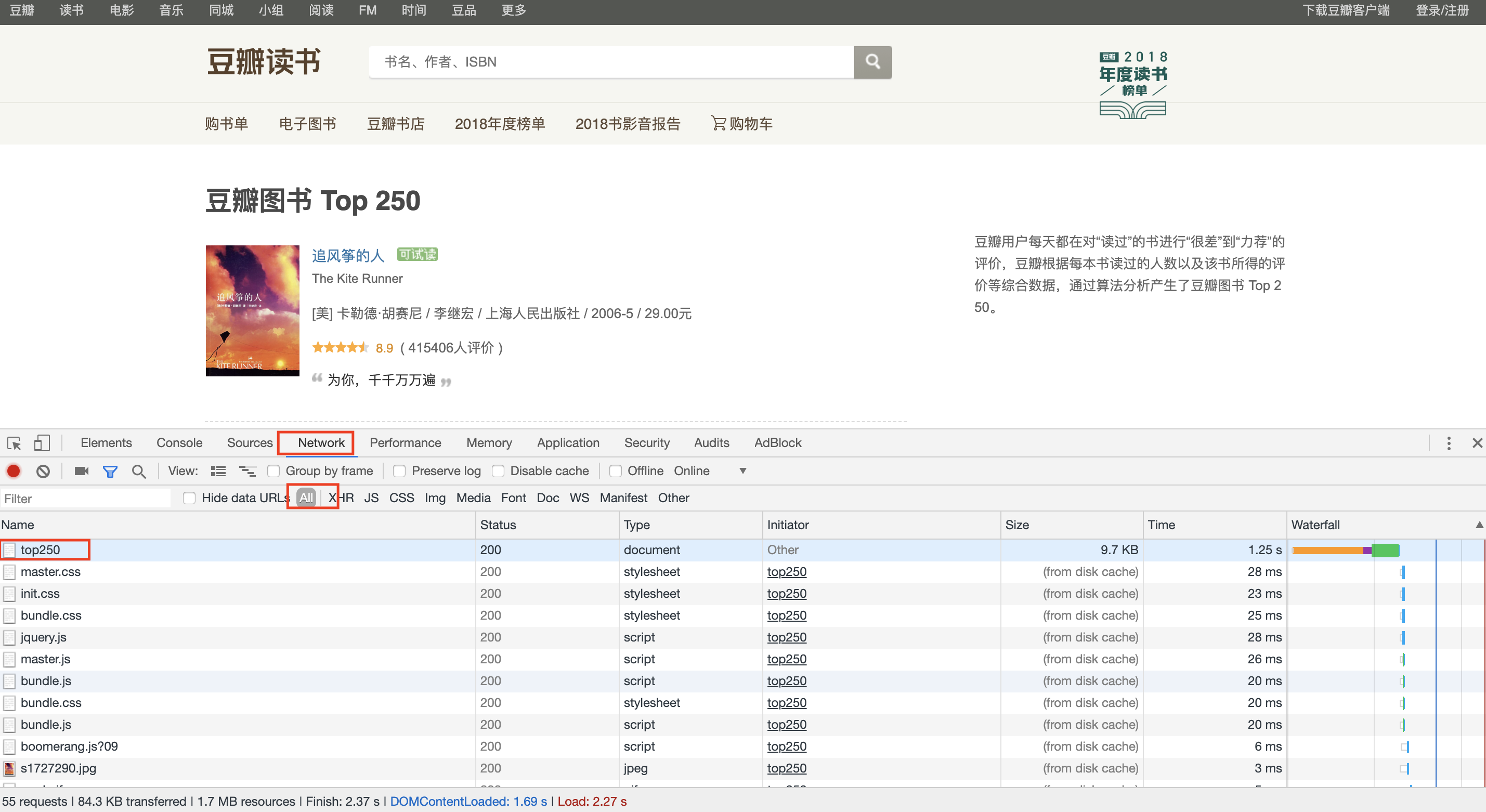Filter requests by WS type

pos(579,497)
